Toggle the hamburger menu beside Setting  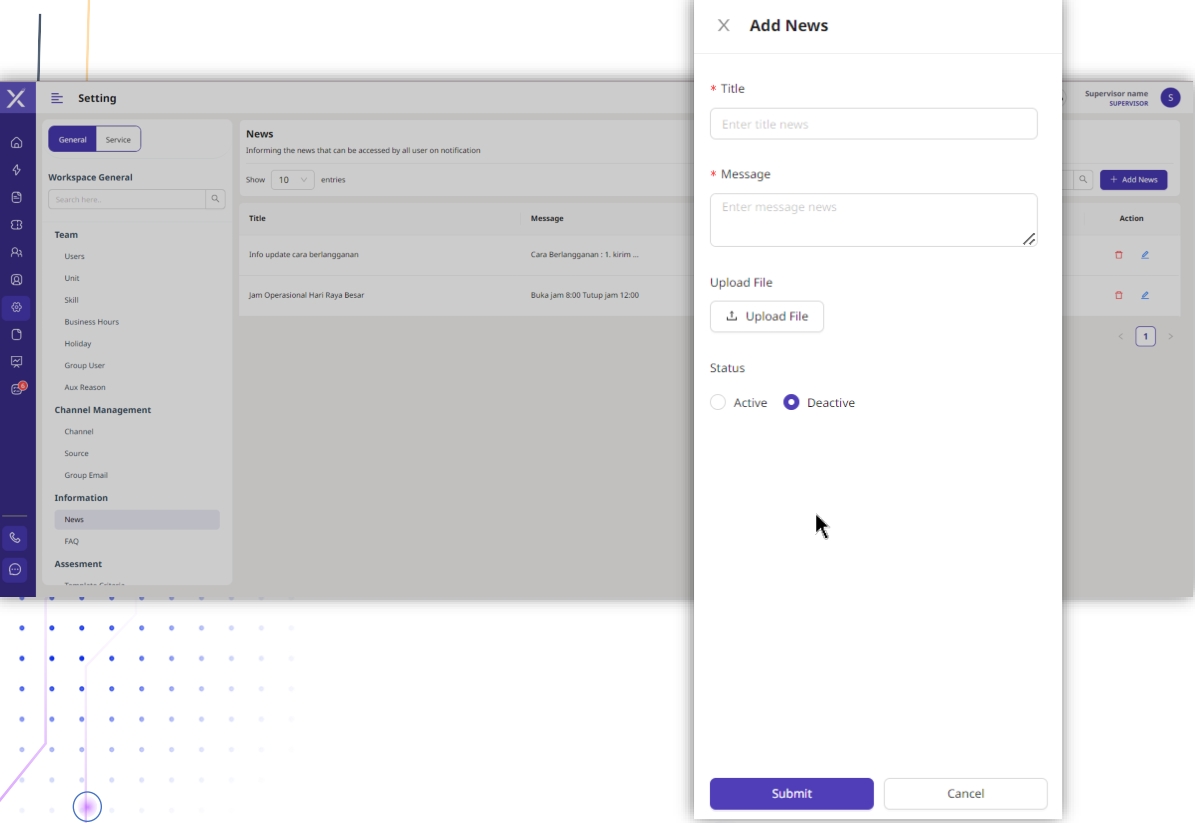[x=57, y=98]
